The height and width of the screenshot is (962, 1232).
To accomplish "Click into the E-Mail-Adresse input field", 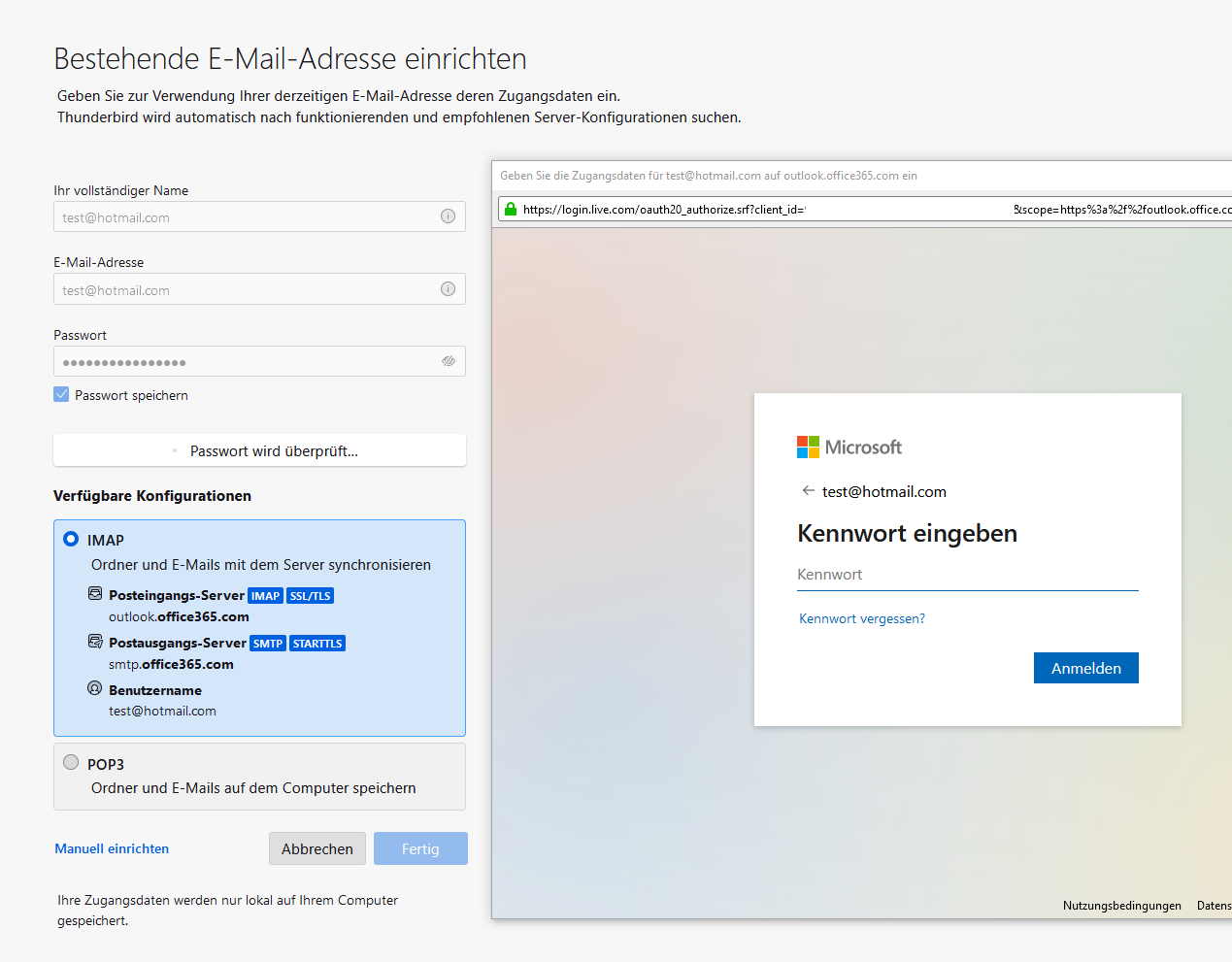I will point(259,289).
